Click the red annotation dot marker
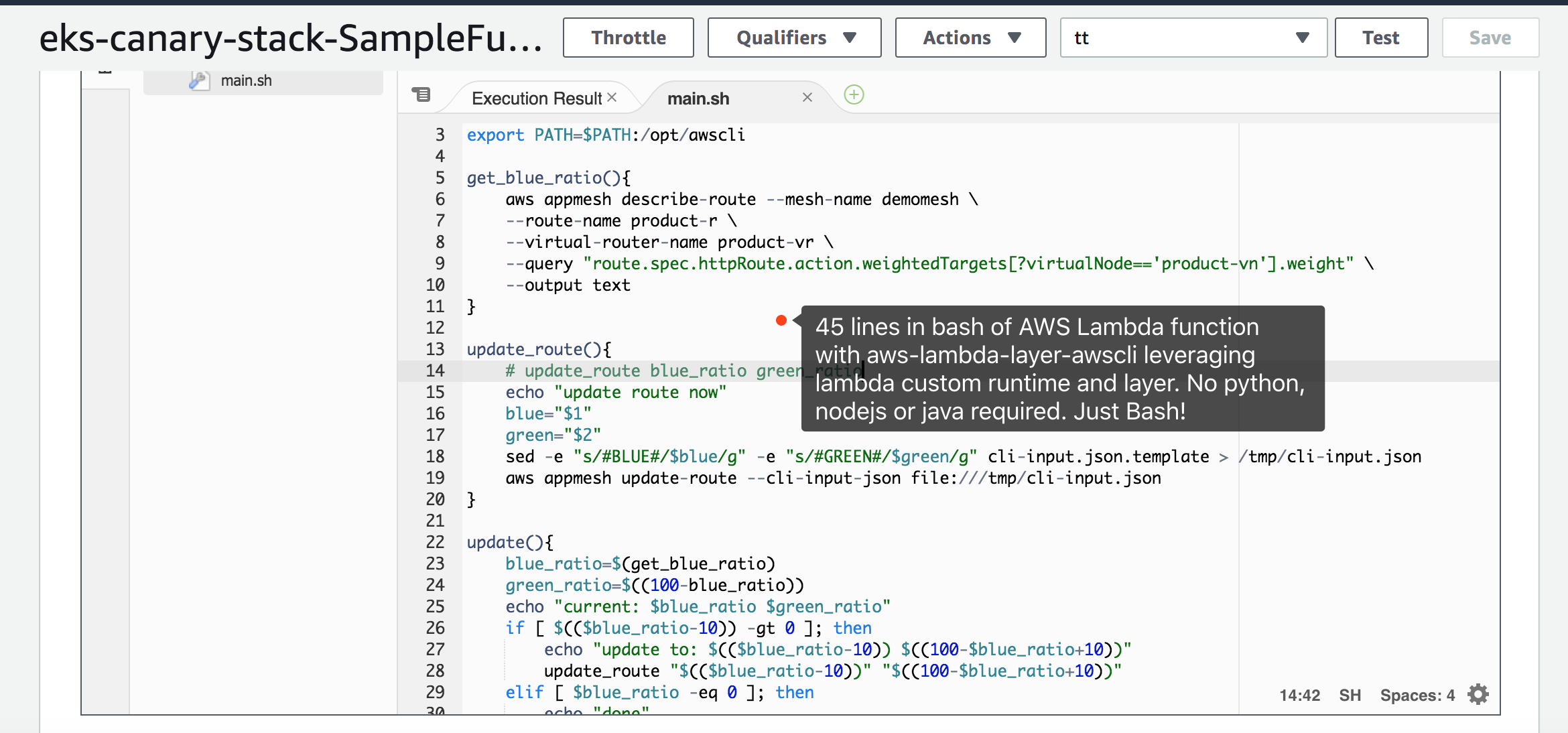 point(781,320)
